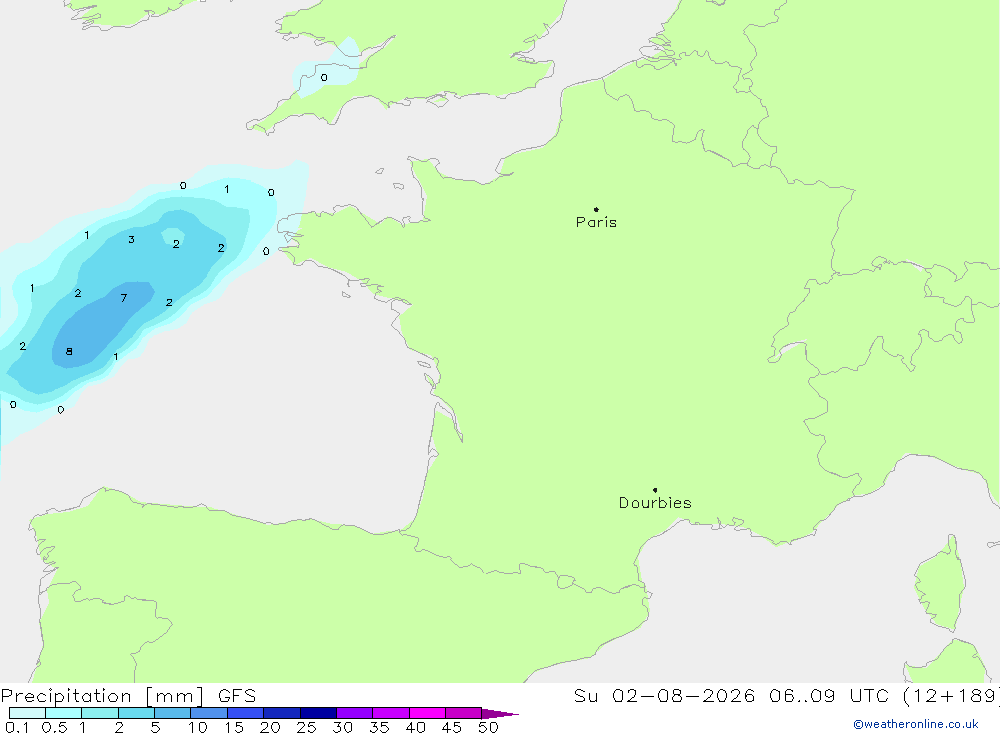Click the precipitation value '3' on the map

(131, 240)
